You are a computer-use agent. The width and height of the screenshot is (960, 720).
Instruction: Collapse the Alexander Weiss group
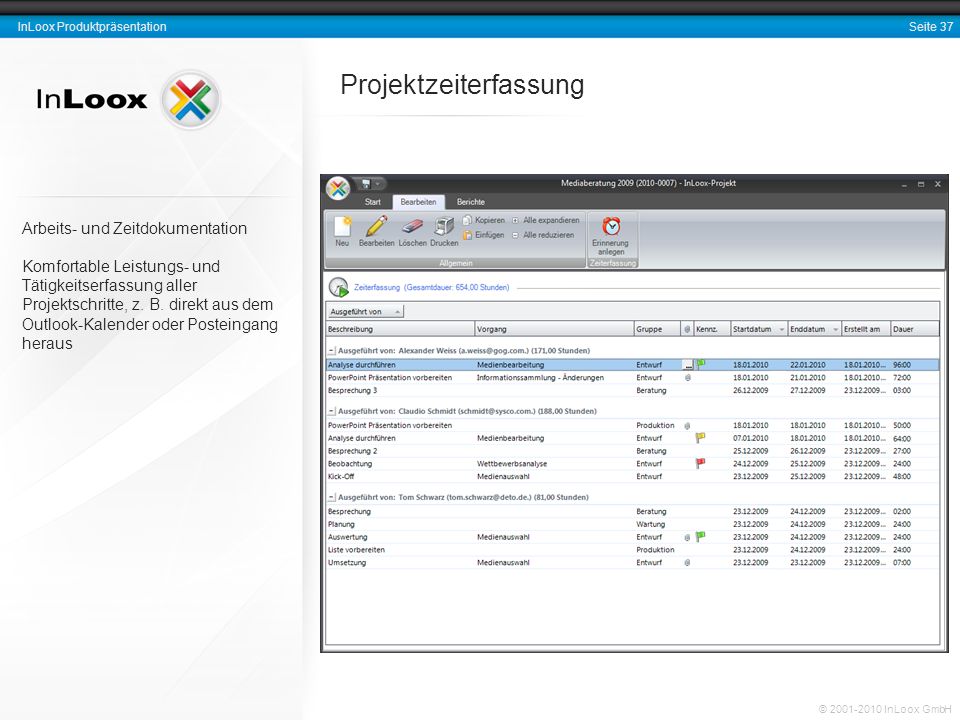pyautogui.click(x=331, y=351)
